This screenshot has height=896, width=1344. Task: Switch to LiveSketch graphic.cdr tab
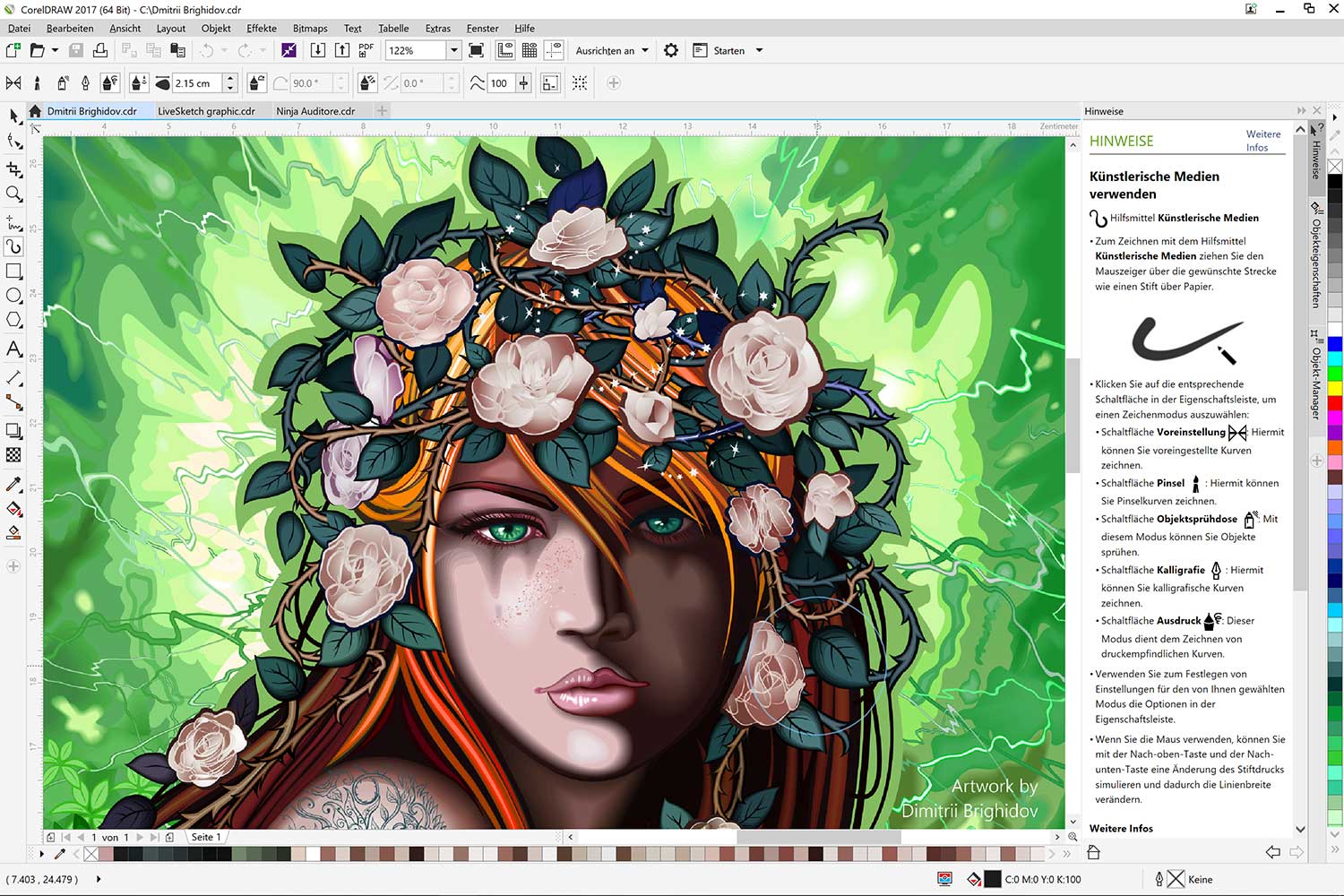pyautogui.click(x=206, y=111)
